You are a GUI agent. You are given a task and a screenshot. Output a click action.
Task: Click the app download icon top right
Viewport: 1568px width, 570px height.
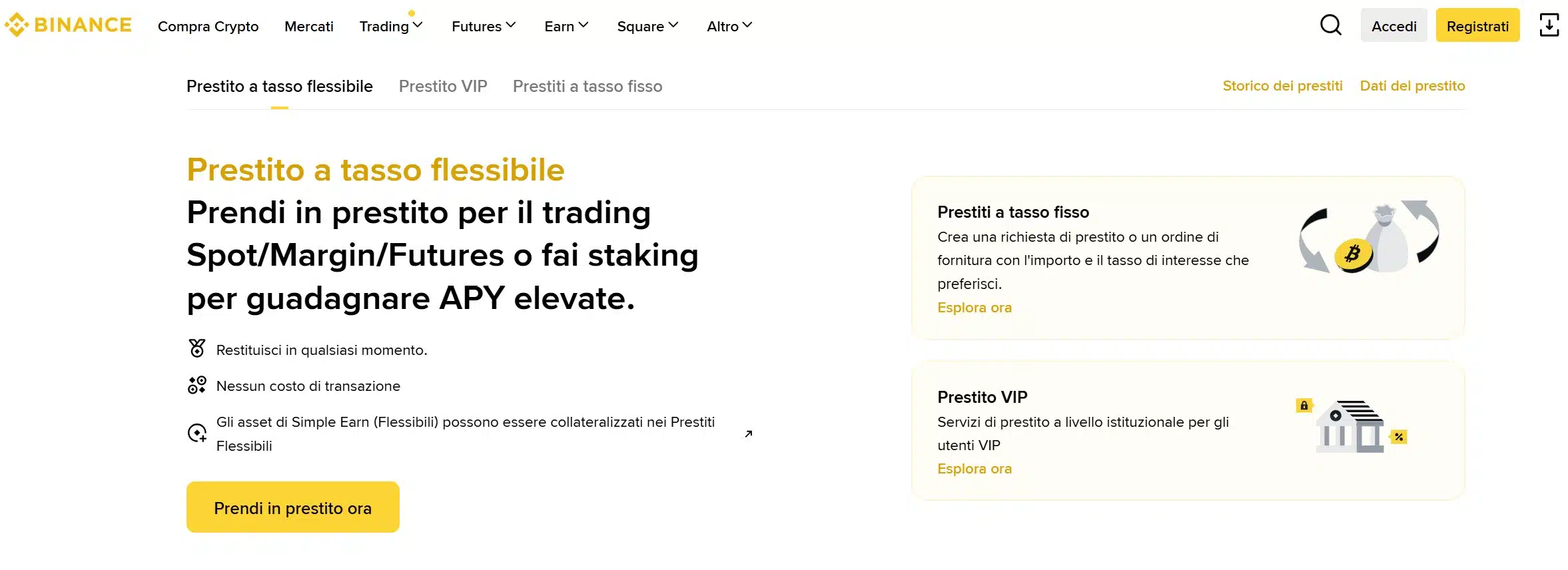[1550, 24]
